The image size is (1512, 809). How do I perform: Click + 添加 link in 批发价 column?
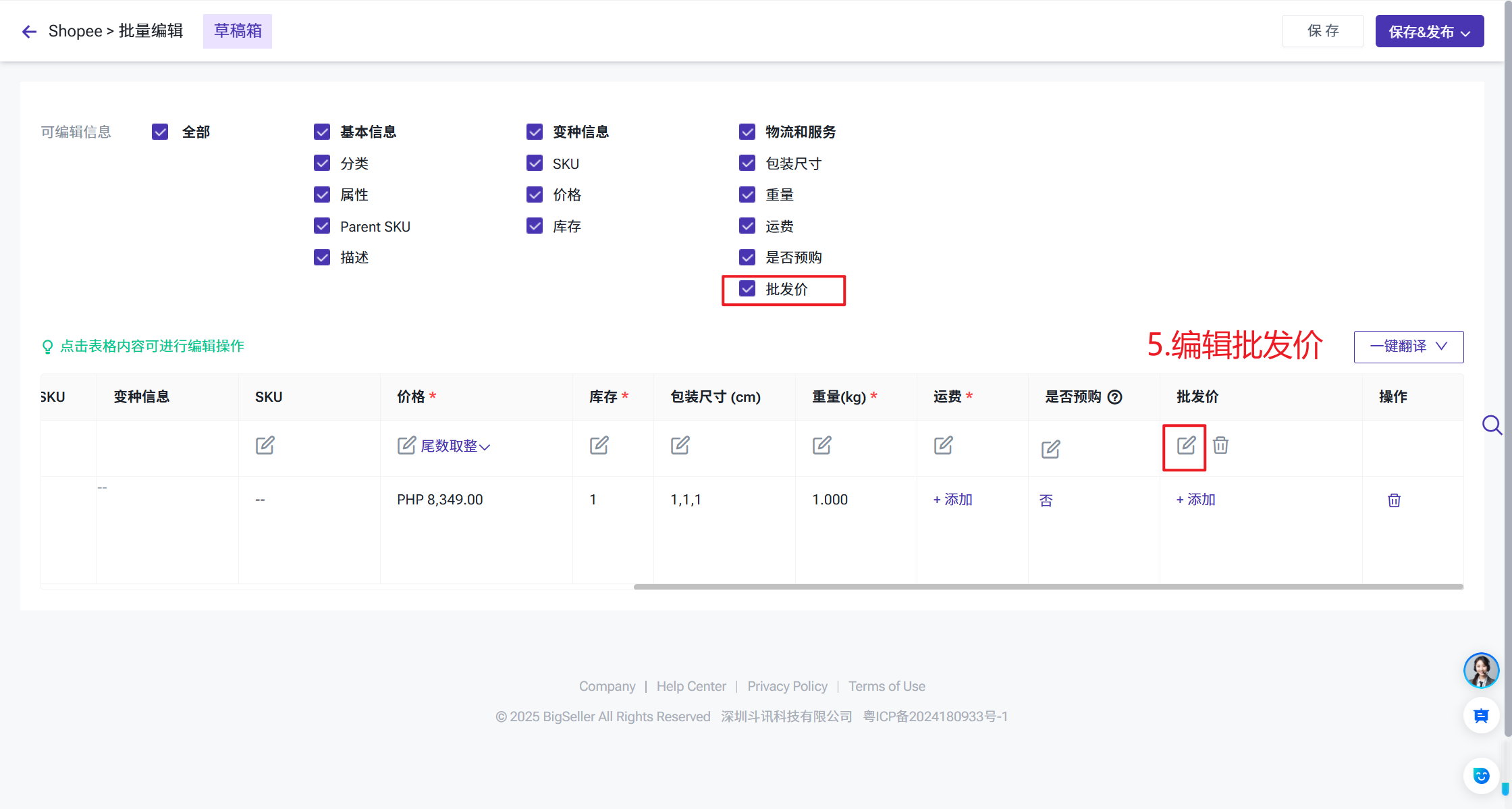[1195, 500]
